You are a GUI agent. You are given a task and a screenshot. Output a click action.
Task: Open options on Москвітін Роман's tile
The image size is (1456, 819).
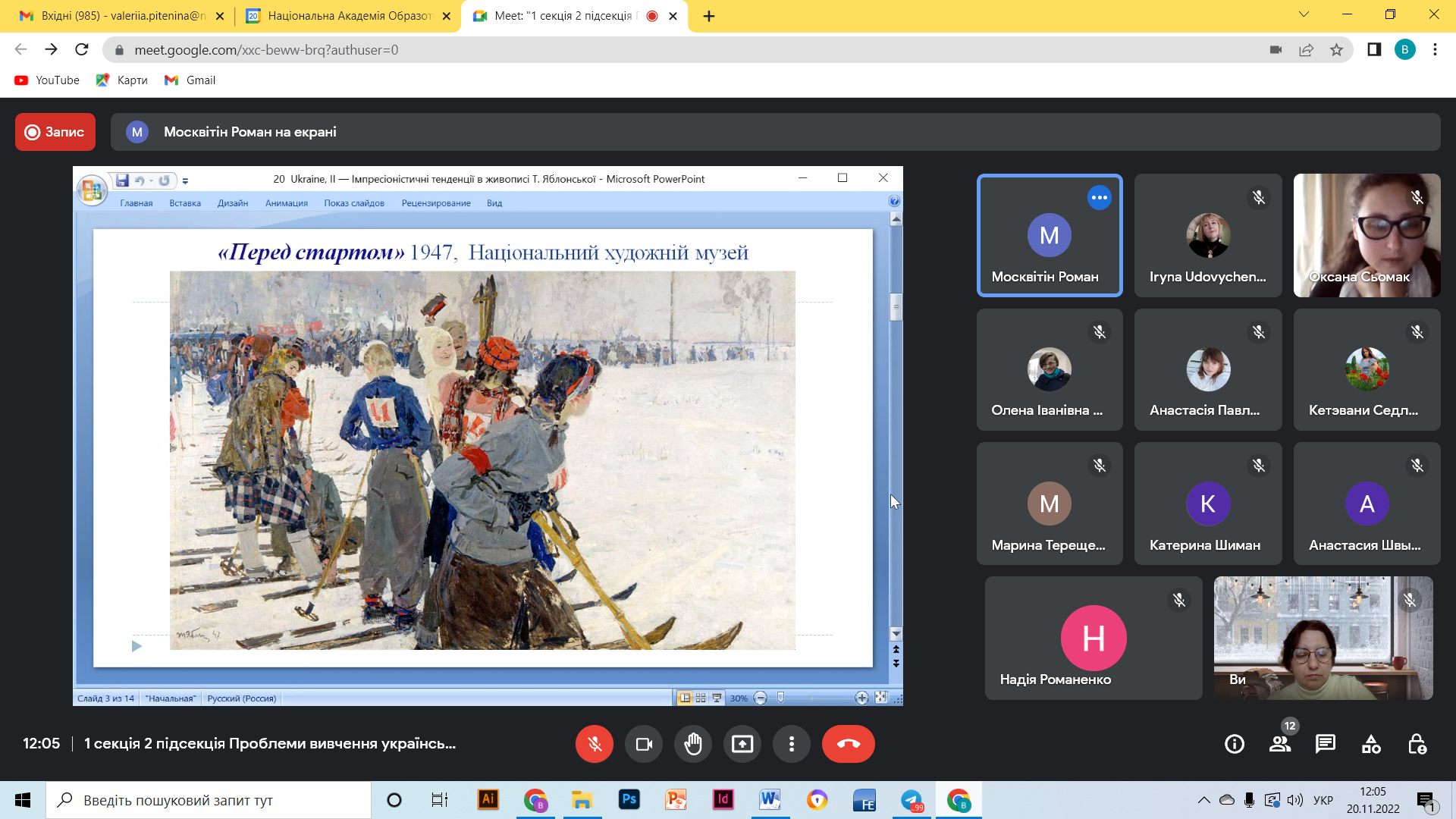(x=1099, y=198)
